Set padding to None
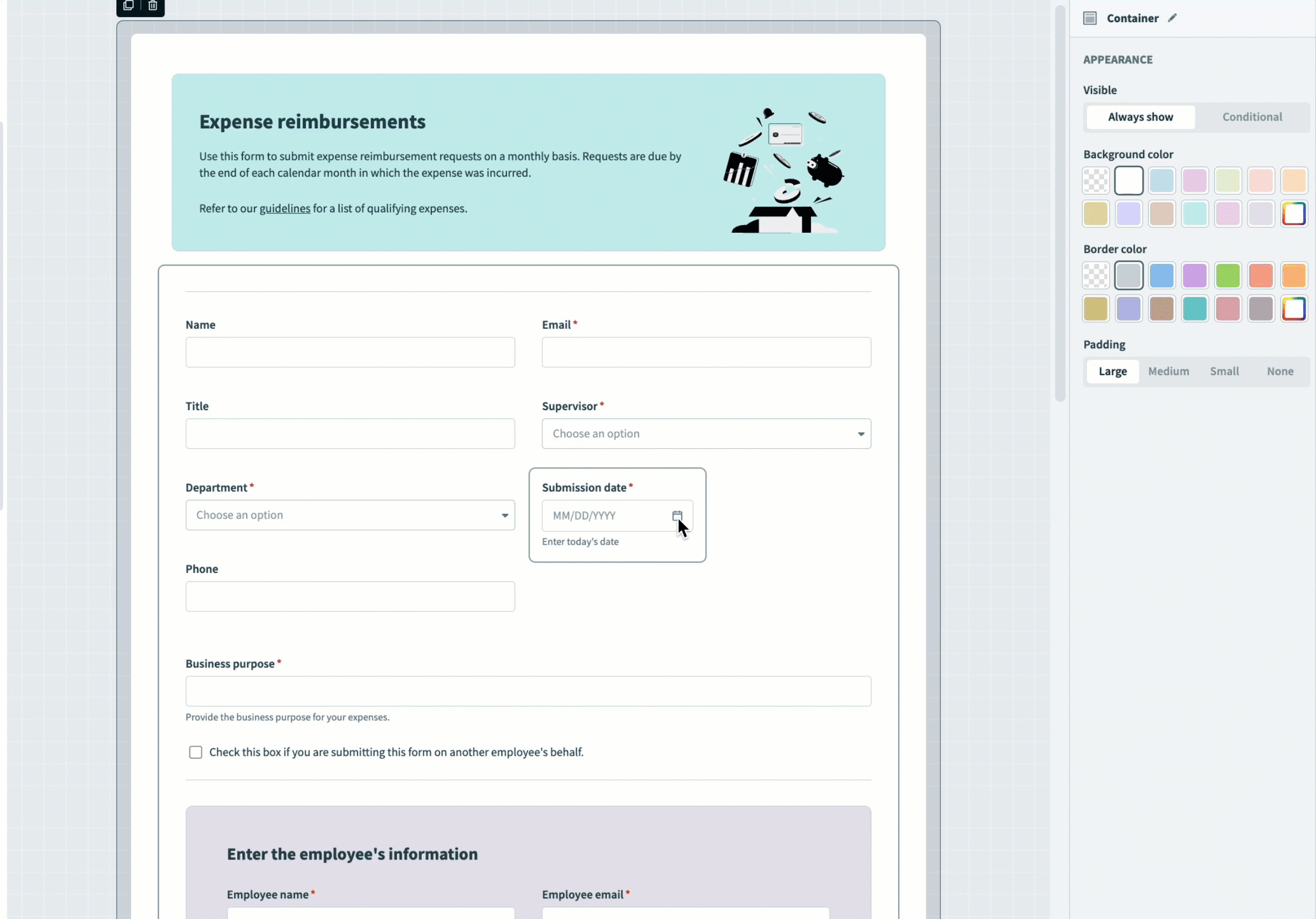The width and height of the screenshot is (1316, 919). [x=1280, y=371]
